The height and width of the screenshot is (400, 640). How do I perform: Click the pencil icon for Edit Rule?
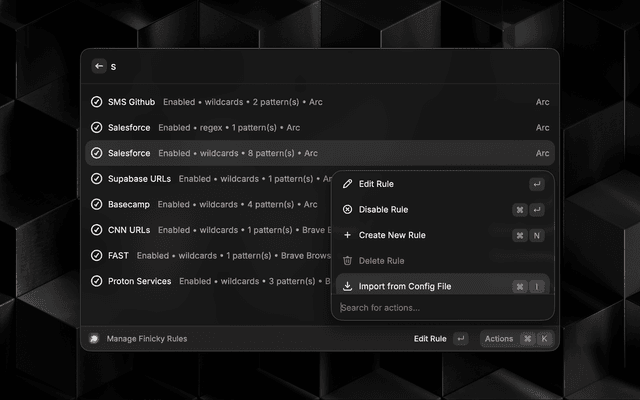(x=347, y=184)
